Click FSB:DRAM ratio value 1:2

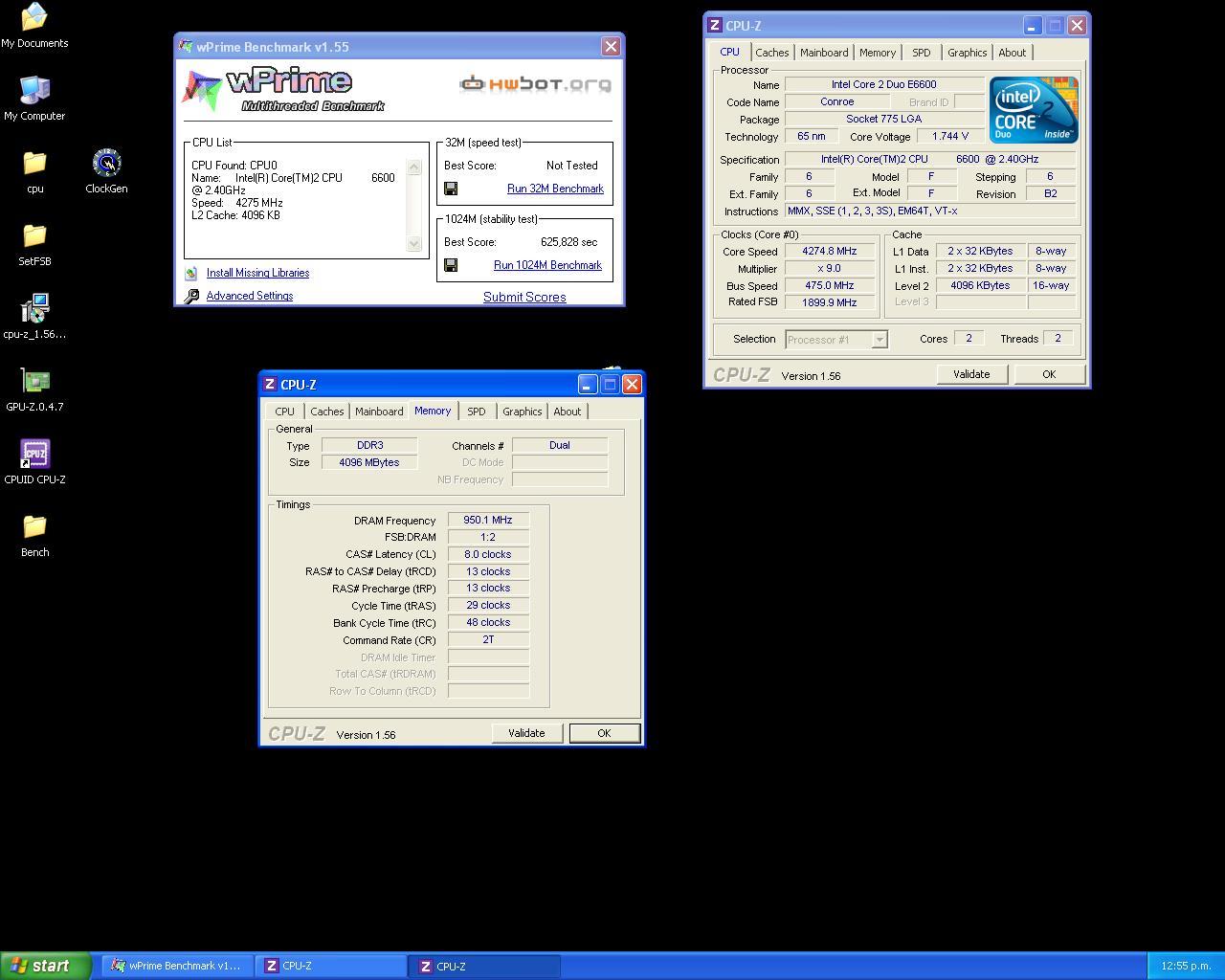click(x=488, y=537)
